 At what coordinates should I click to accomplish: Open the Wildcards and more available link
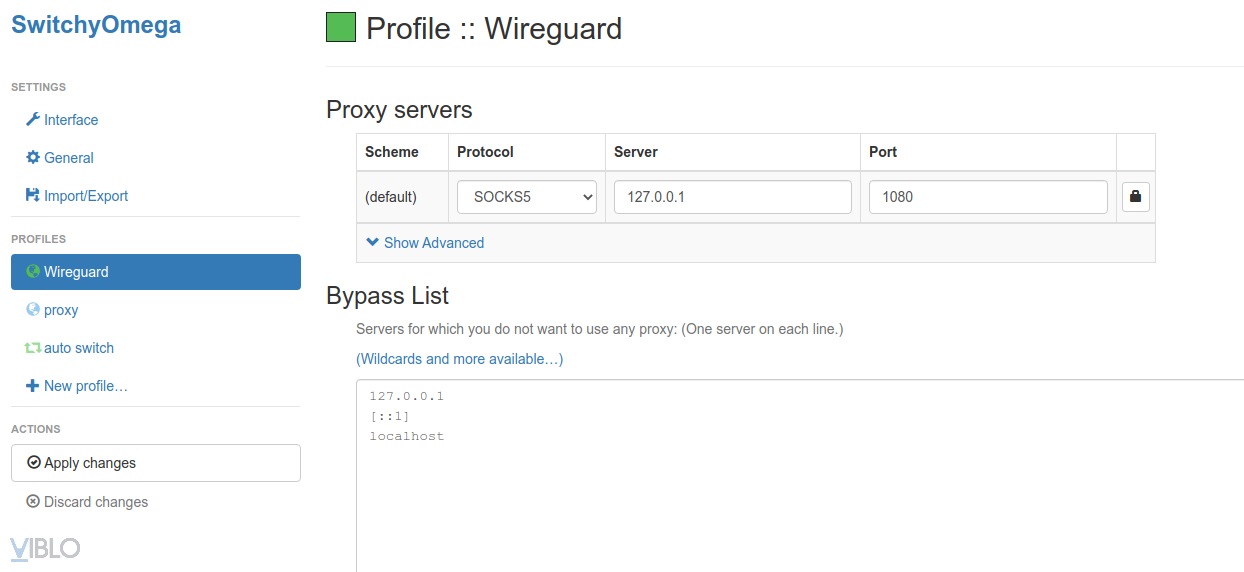pyautogui.click(x=460, y=359)
